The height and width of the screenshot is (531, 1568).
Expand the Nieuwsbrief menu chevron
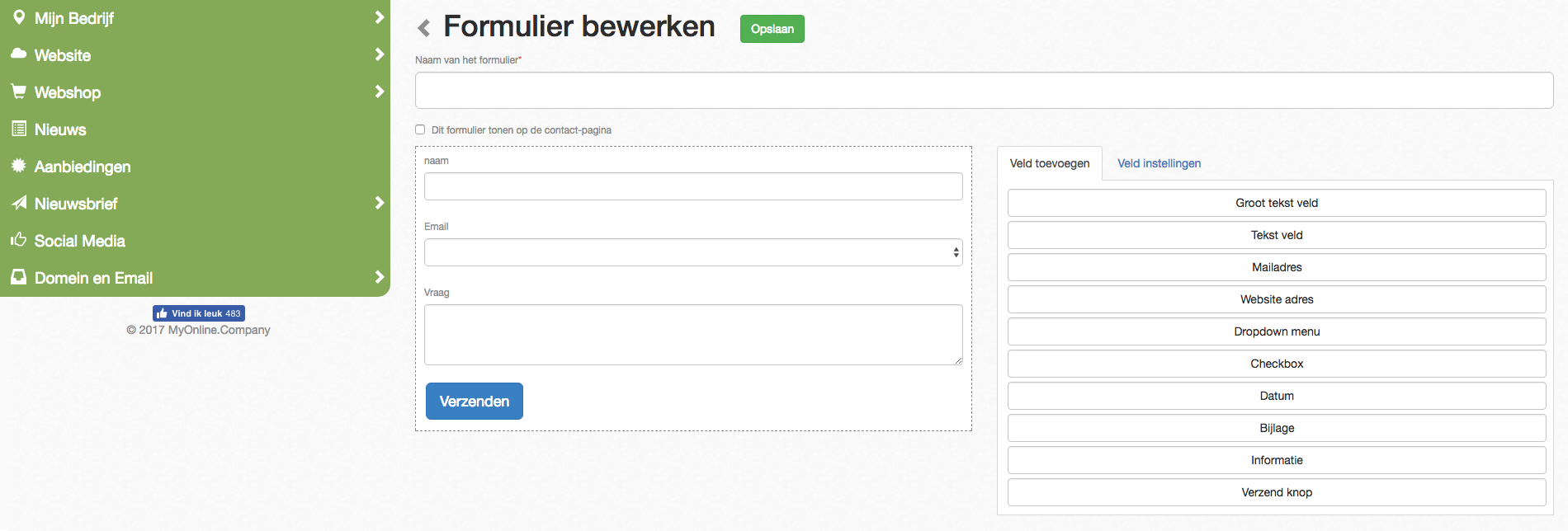tap(379, 203)
